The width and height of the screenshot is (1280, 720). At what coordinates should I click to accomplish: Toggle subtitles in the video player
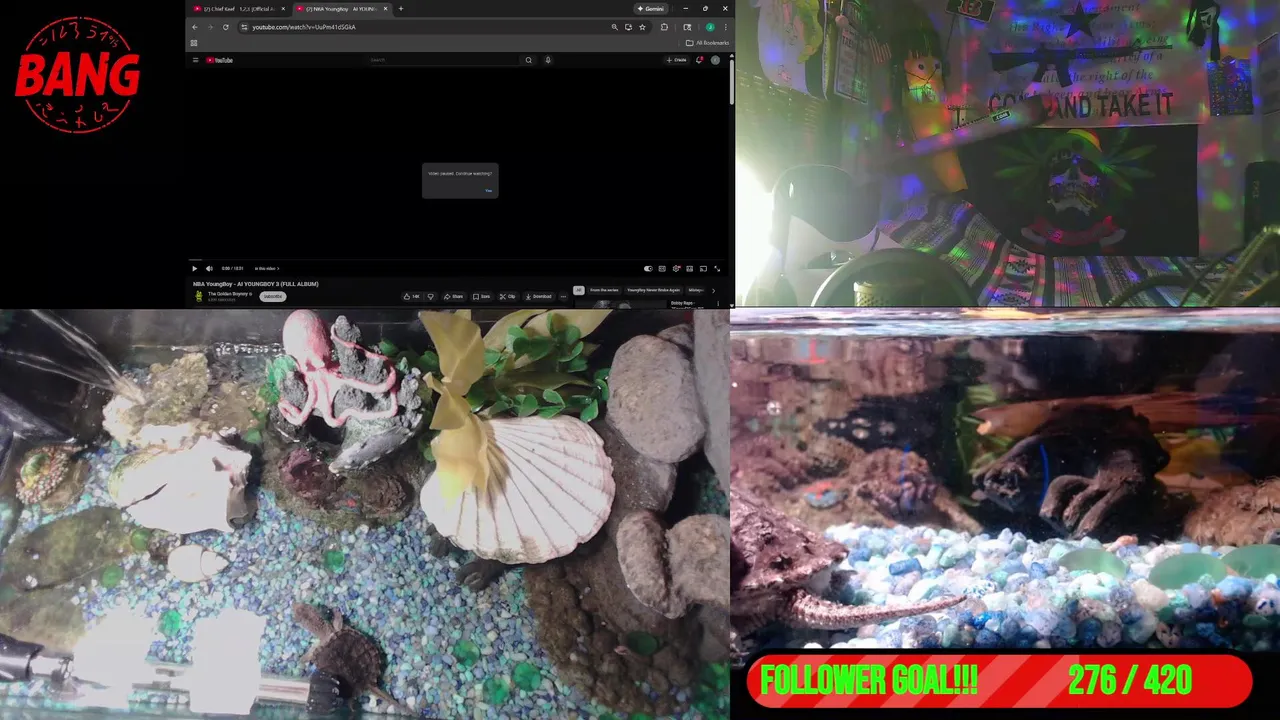(x=662, y=268)
